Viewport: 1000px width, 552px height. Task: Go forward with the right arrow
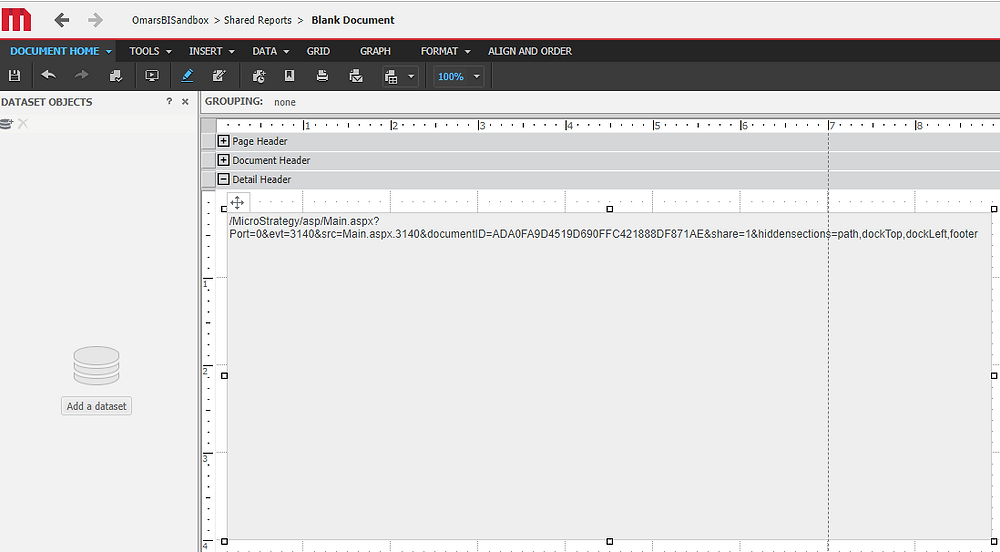coord(96,20)
